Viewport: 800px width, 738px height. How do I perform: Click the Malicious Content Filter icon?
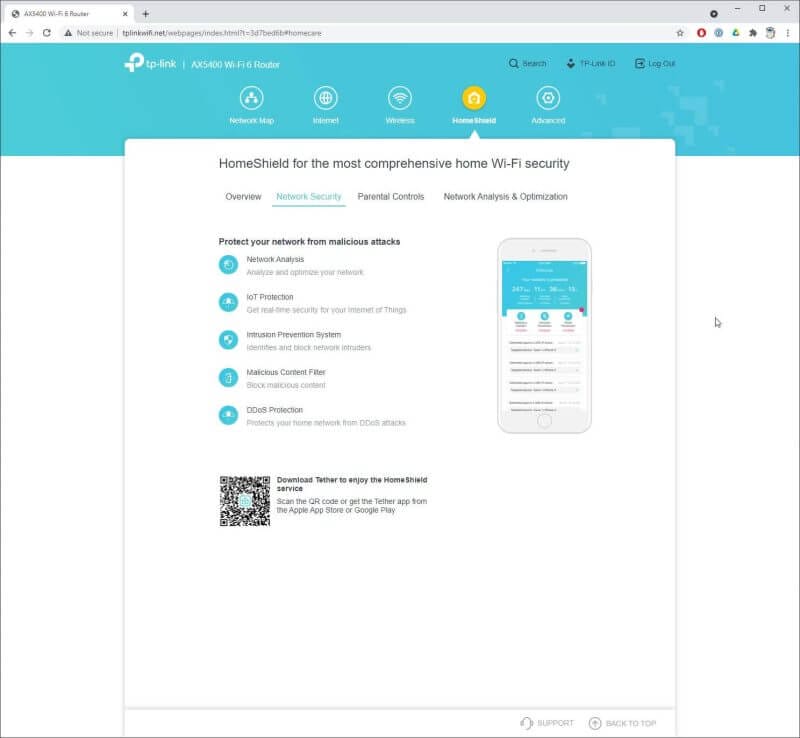pos(228,378)
